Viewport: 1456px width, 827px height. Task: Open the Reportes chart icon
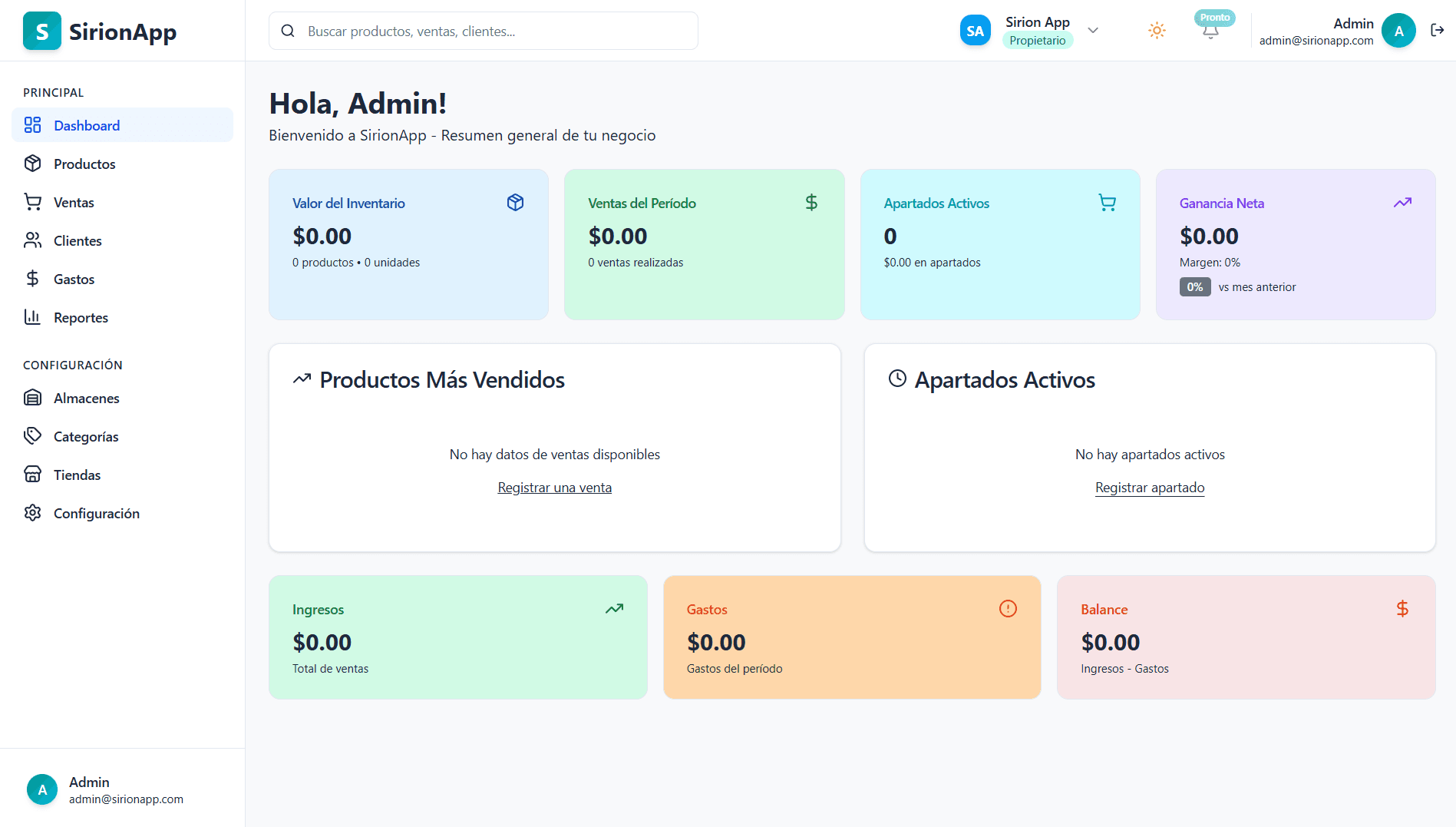point(32,317)
